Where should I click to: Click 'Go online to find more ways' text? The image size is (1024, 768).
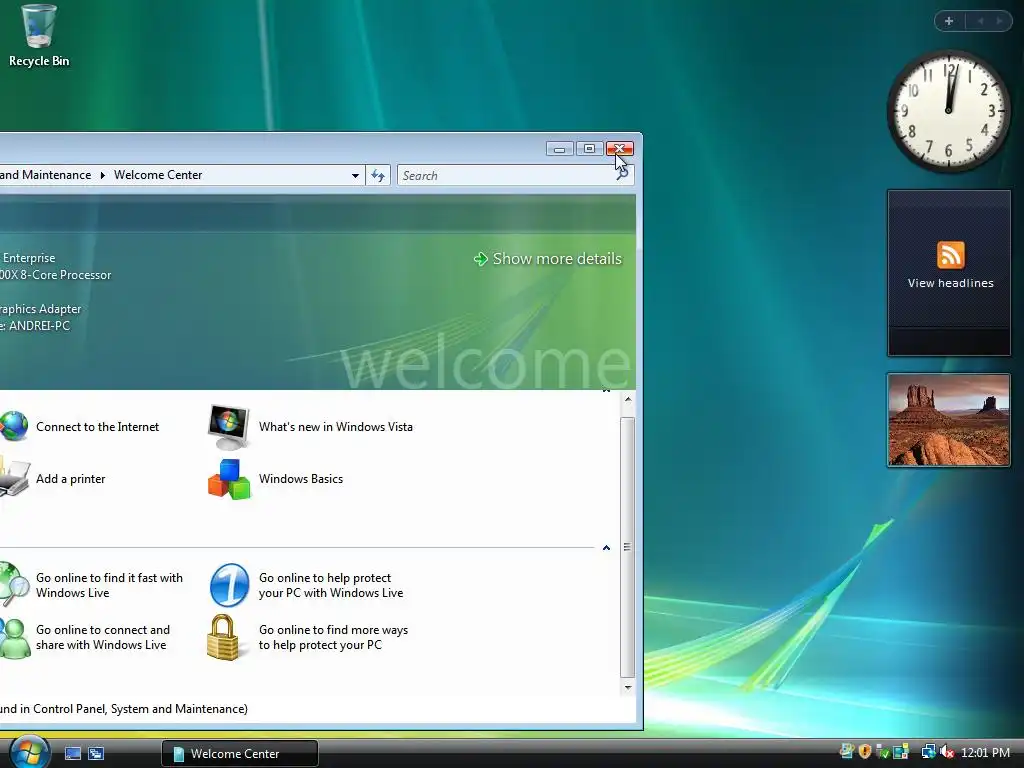point(333,637)
